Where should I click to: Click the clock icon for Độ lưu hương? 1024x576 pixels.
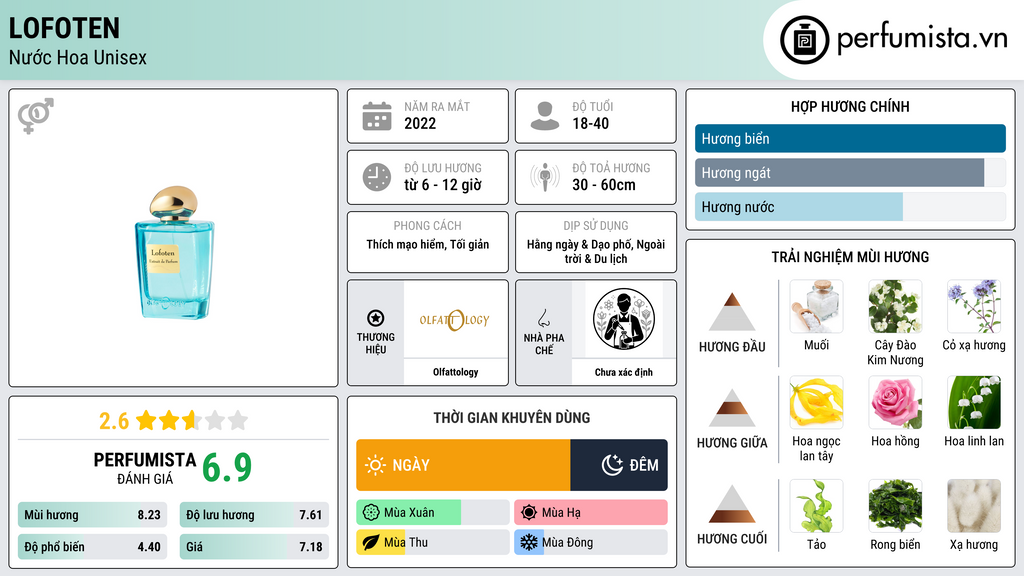tap(377, 177)
